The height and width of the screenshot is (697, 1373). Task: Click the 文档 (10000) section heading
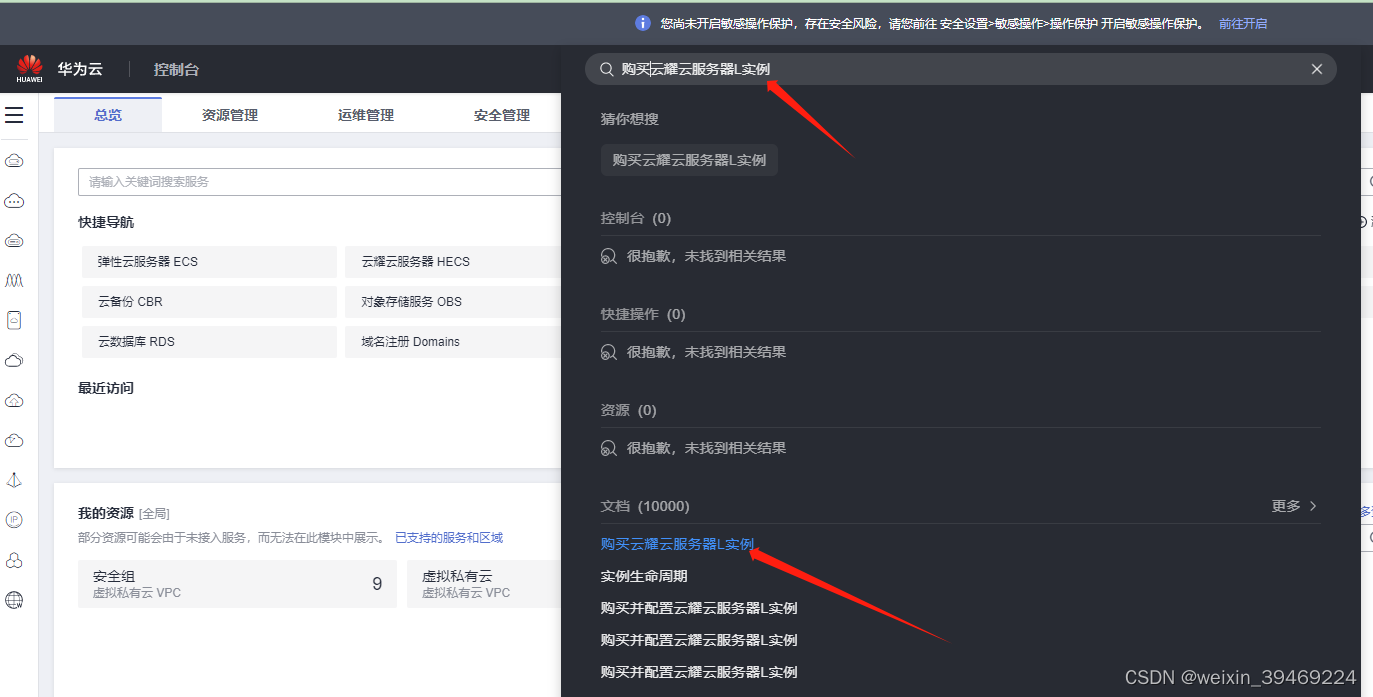(x=645, y=506)
